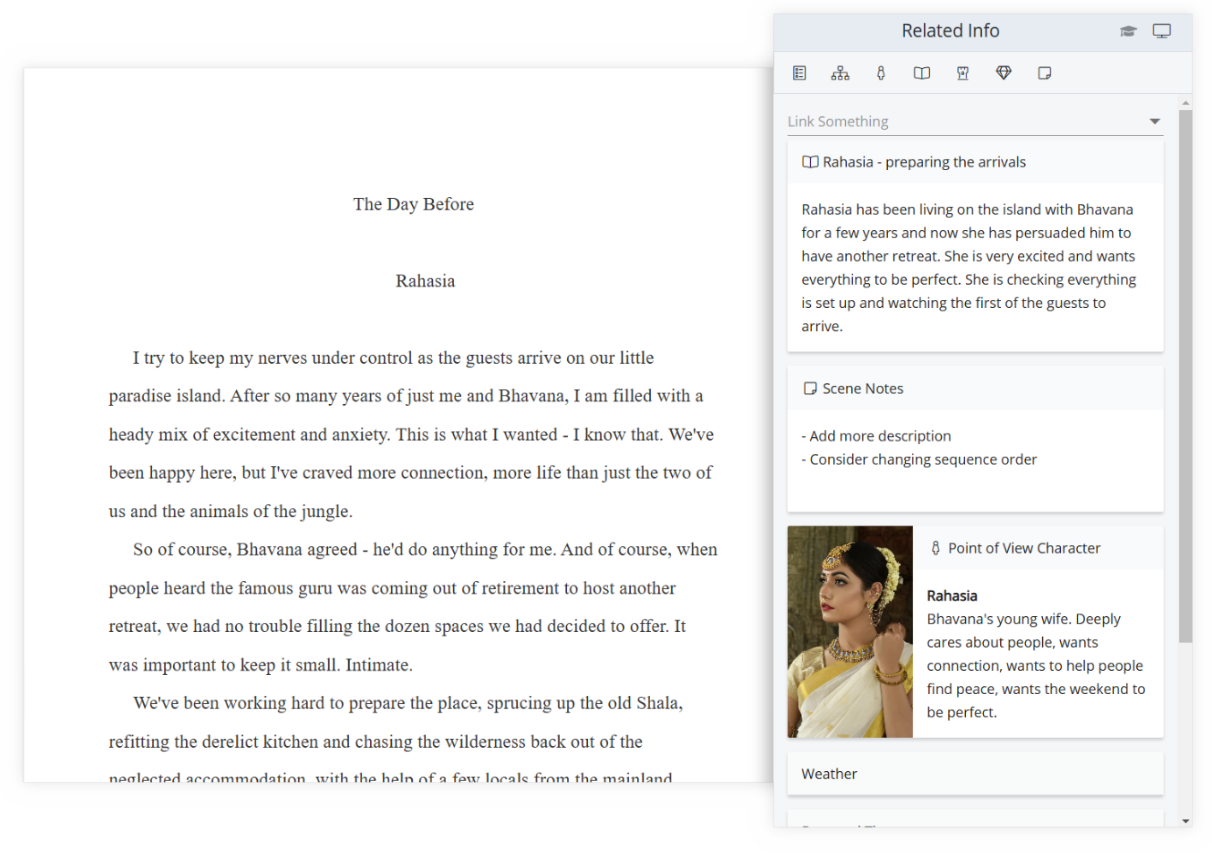The width and height of the screenshot is (1212, 855).
Task: Expand the Weather card
Action: (975, 773)
